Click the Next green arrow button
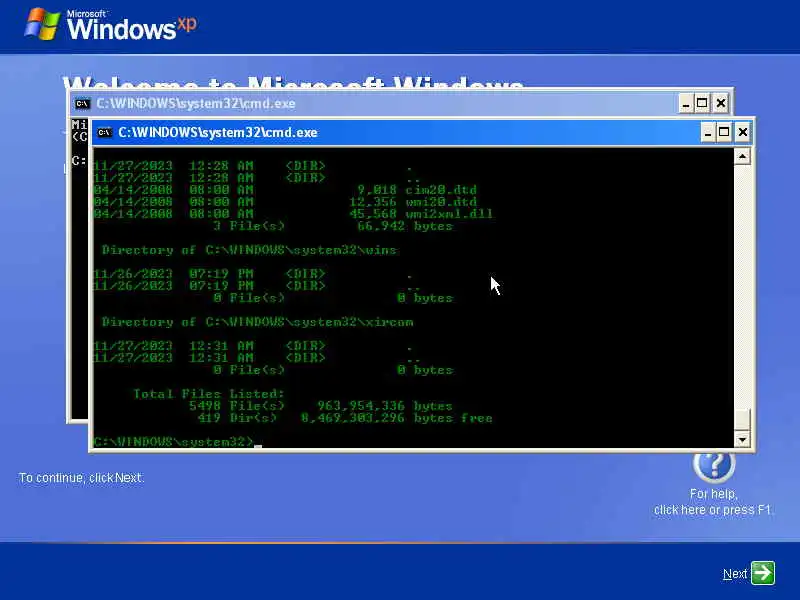800x600 pixels. 763,573
